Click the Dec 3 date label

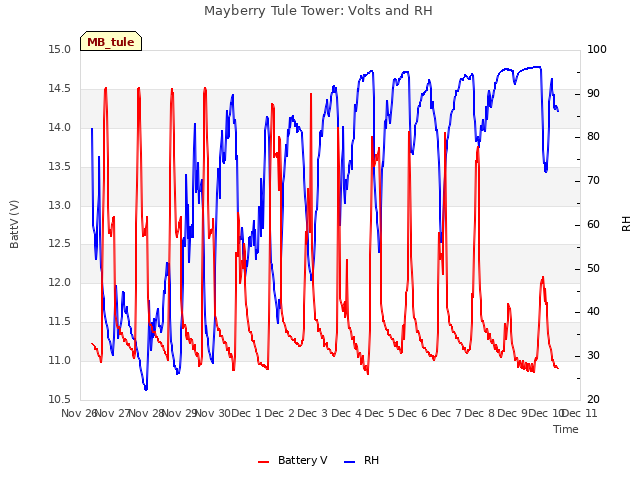(313, 413)
